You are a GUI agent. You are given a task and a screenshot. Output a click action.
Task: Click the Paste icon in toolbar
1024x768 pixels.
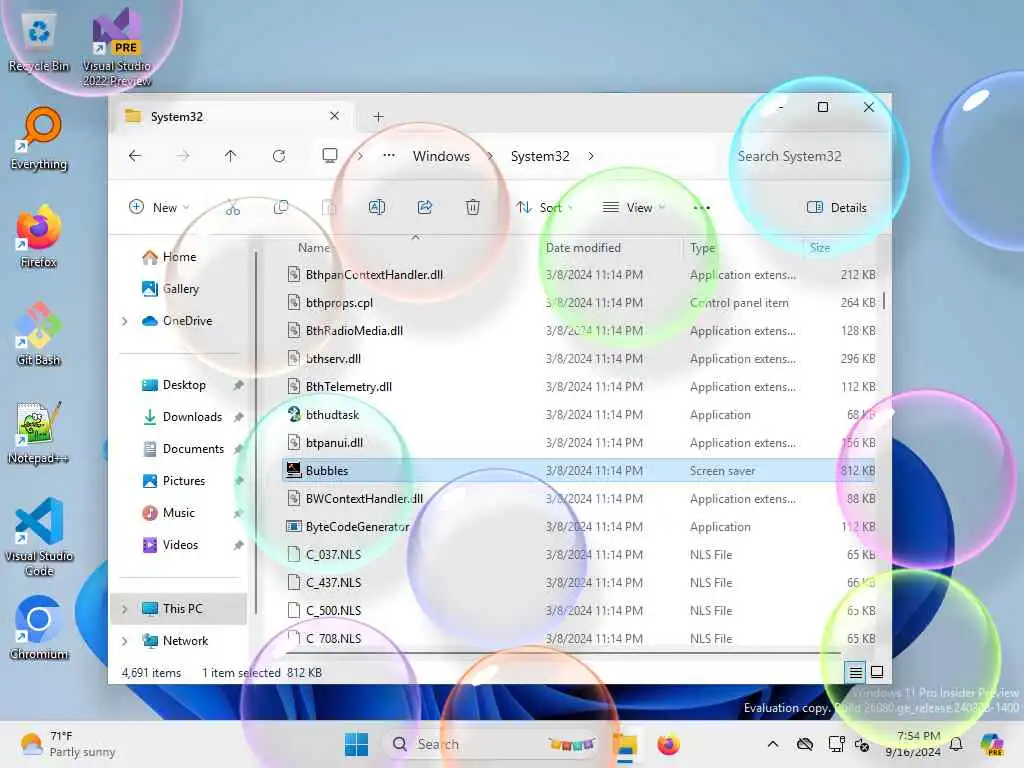click(329, 208)
